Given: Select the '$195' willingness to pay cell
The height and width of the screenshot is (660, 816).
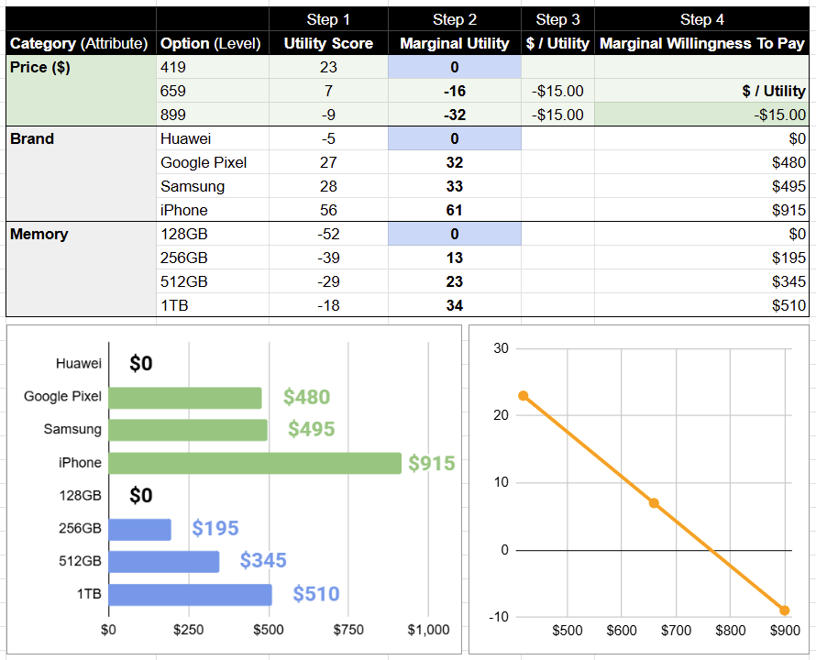Looking at the screenshot, I should (x=702, y=258).
